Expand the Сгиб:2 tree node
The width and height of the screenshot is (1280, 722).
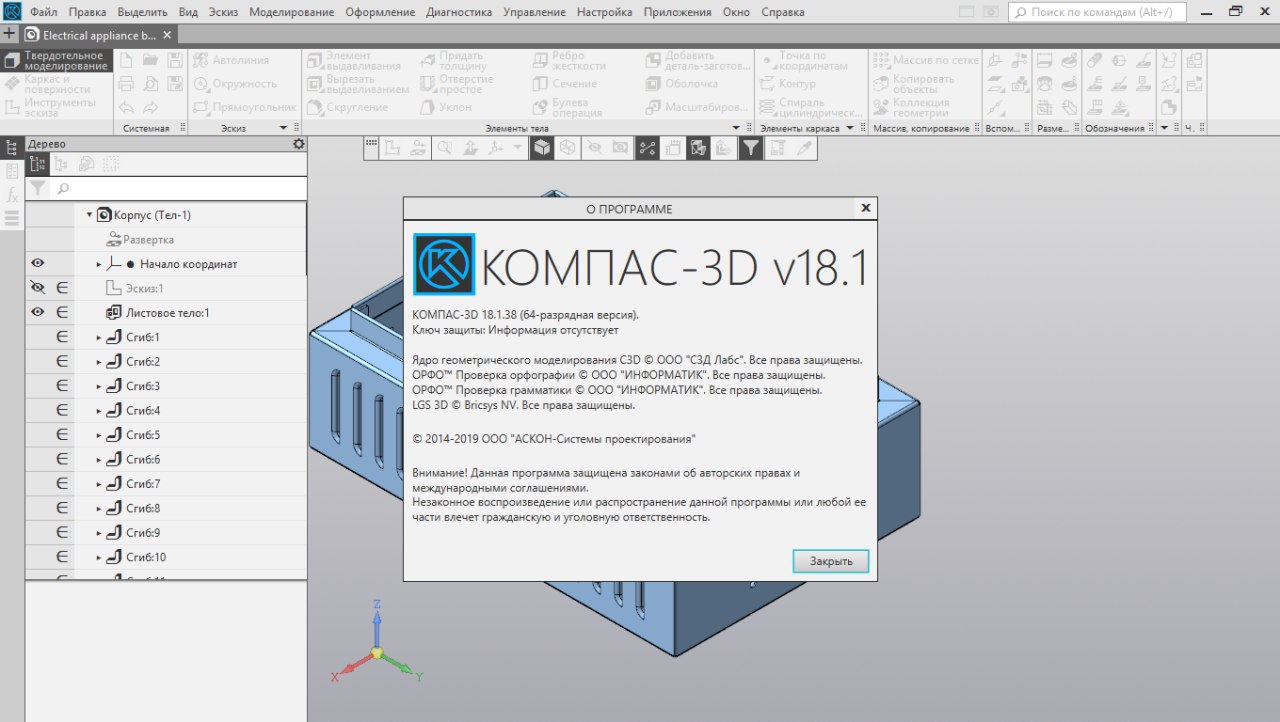click(x=99, y=362)
